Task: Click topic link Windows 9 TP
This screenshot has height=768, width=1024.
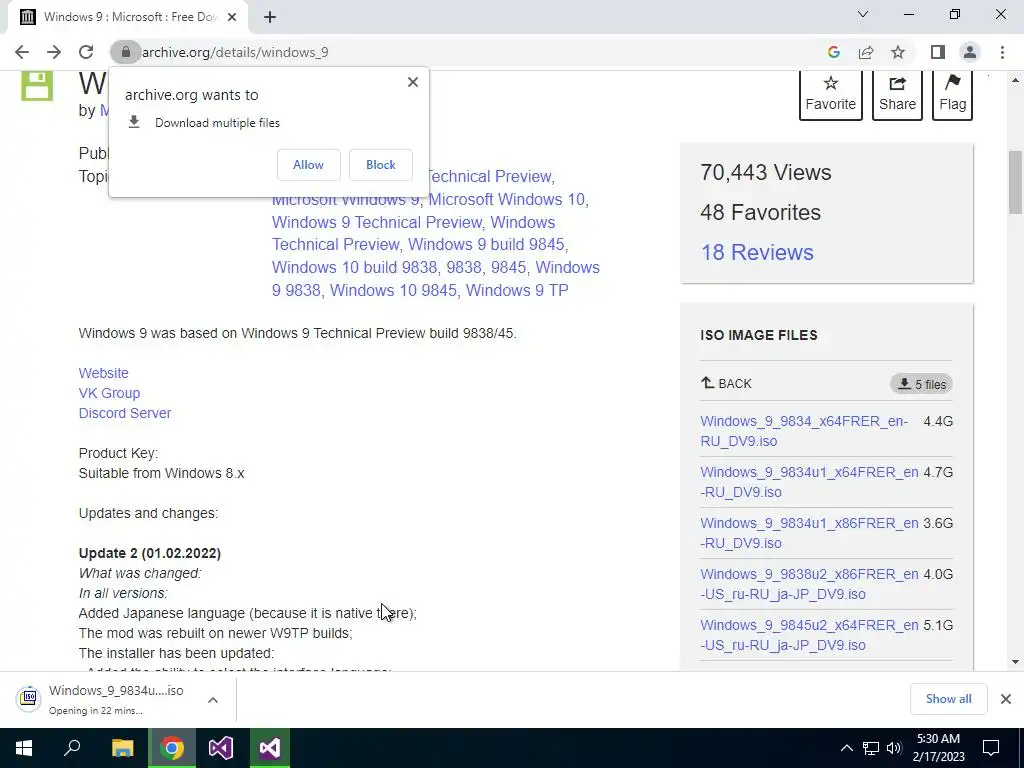Action: click(x=517, y=290)
